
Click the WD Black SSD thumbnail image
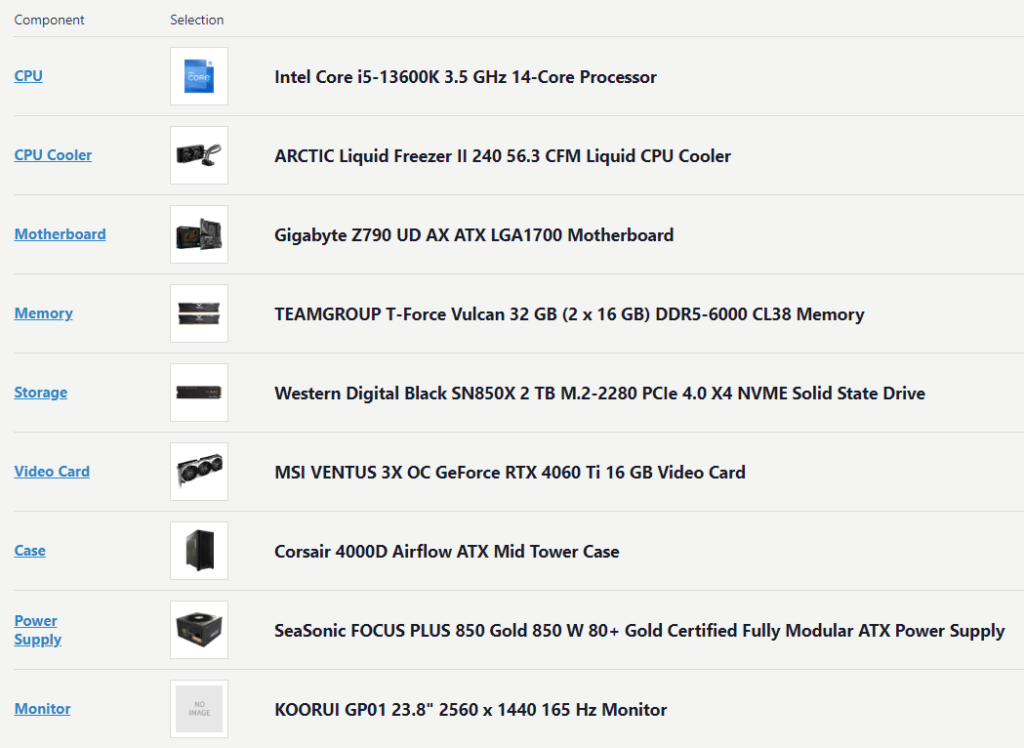199,392
